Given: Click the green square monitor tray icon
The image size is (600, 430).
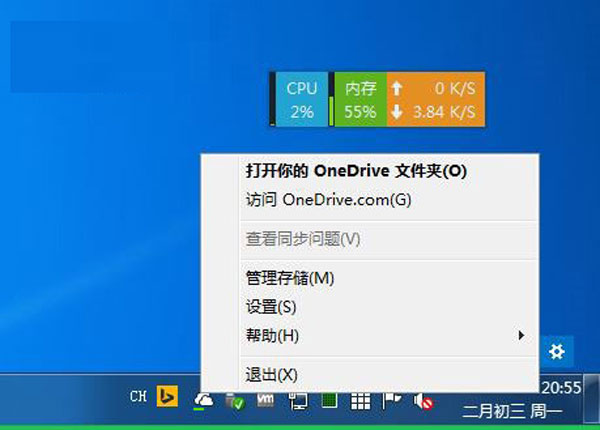Looking at the screenshot, I should click(329, 400).
